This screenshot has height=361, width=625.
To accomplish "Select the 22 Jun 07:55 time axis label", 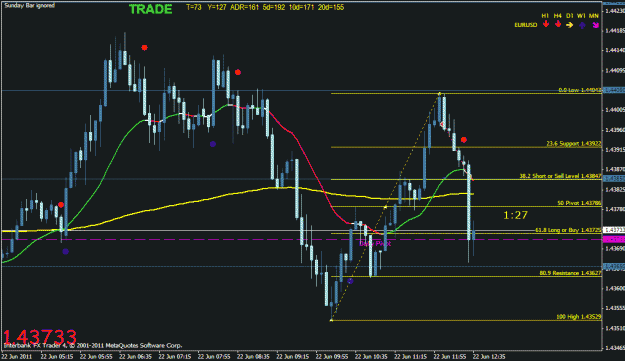I will [x=214, y=356].
